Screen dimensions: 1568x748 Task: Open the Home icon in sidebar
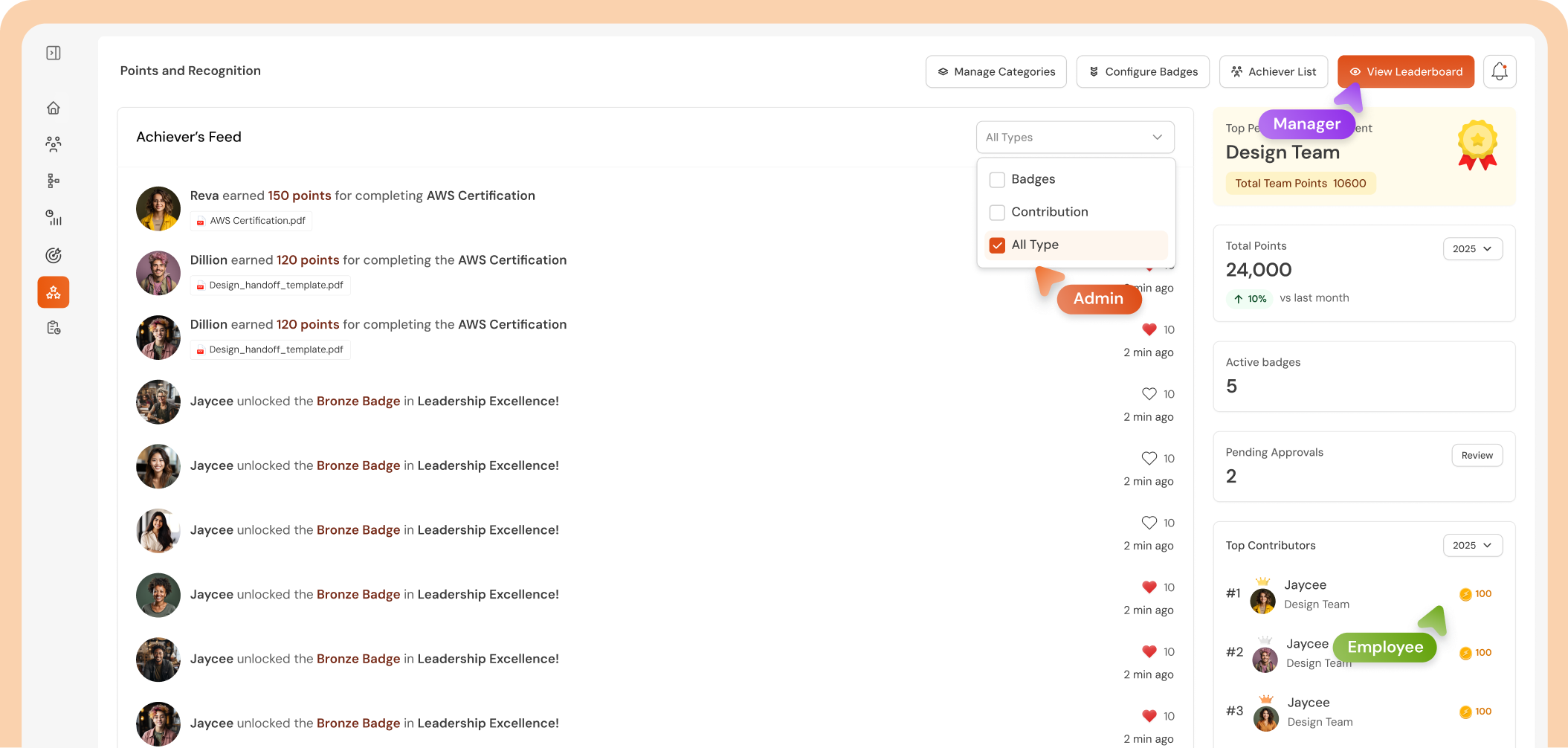54,109
